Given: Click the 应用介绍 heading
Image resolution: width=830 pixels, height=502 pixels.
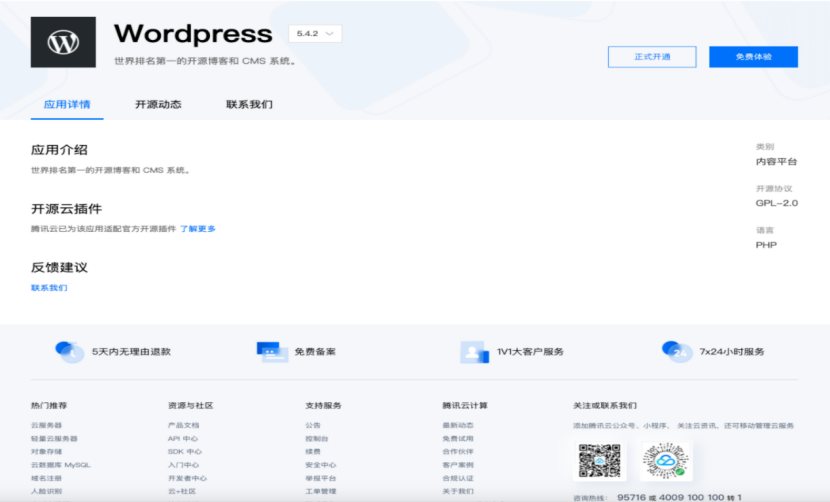Looking at the screenshot, I should 59,150.
